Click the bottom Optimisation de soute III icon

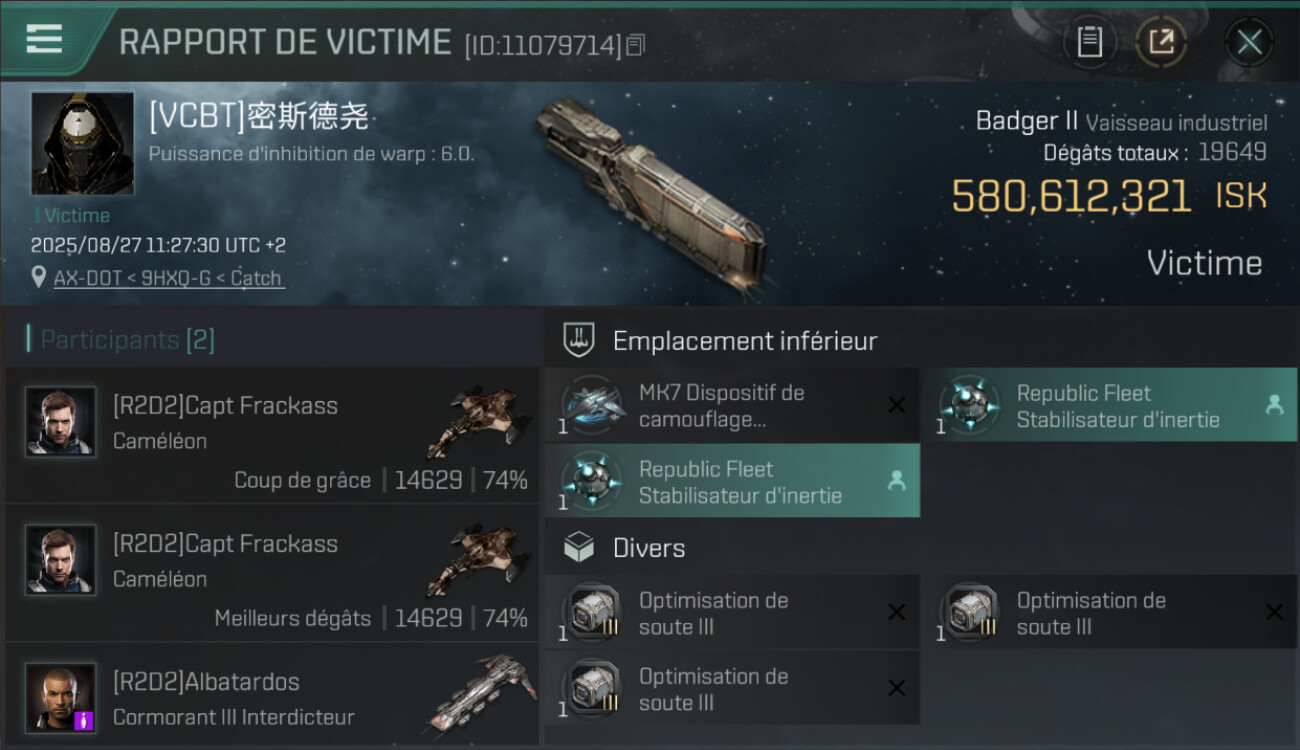coord(593,688)
